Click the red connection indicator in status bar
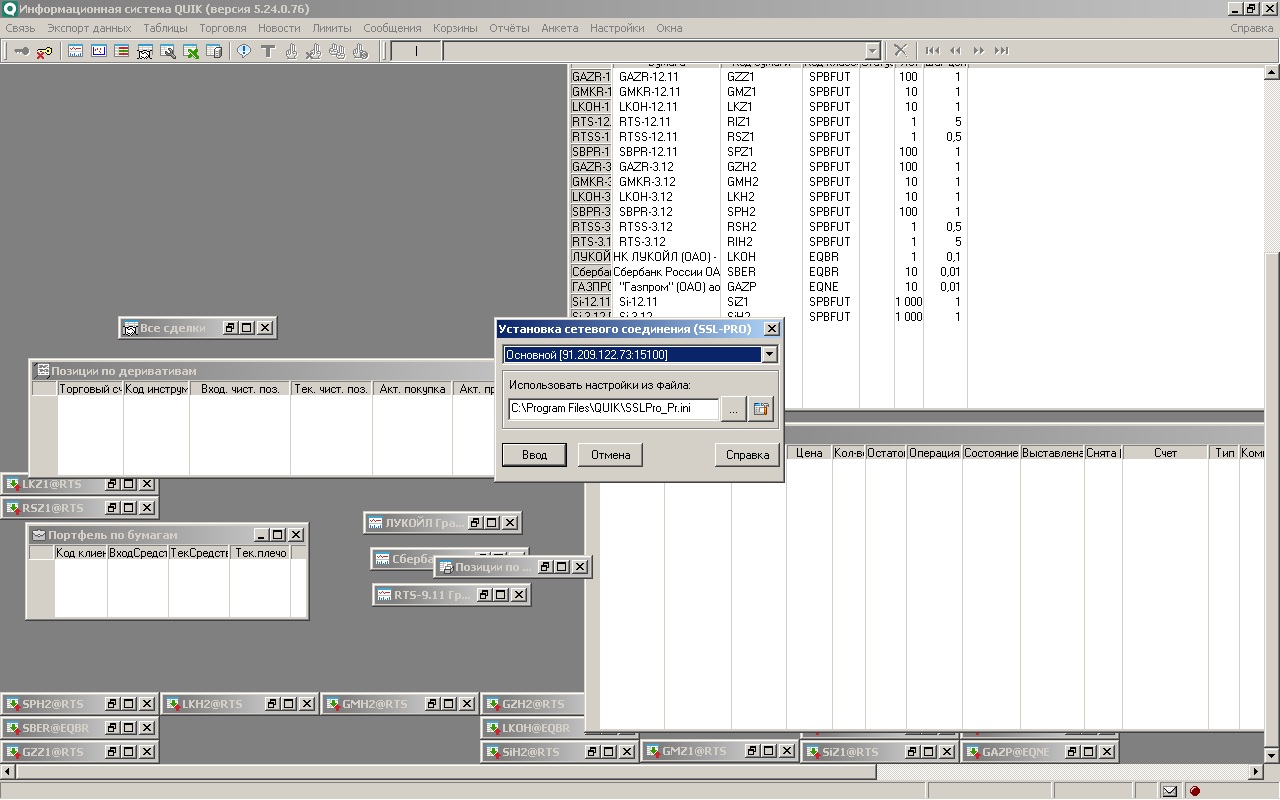The width and height of the screenshot is (1280, 800). 1194,791
